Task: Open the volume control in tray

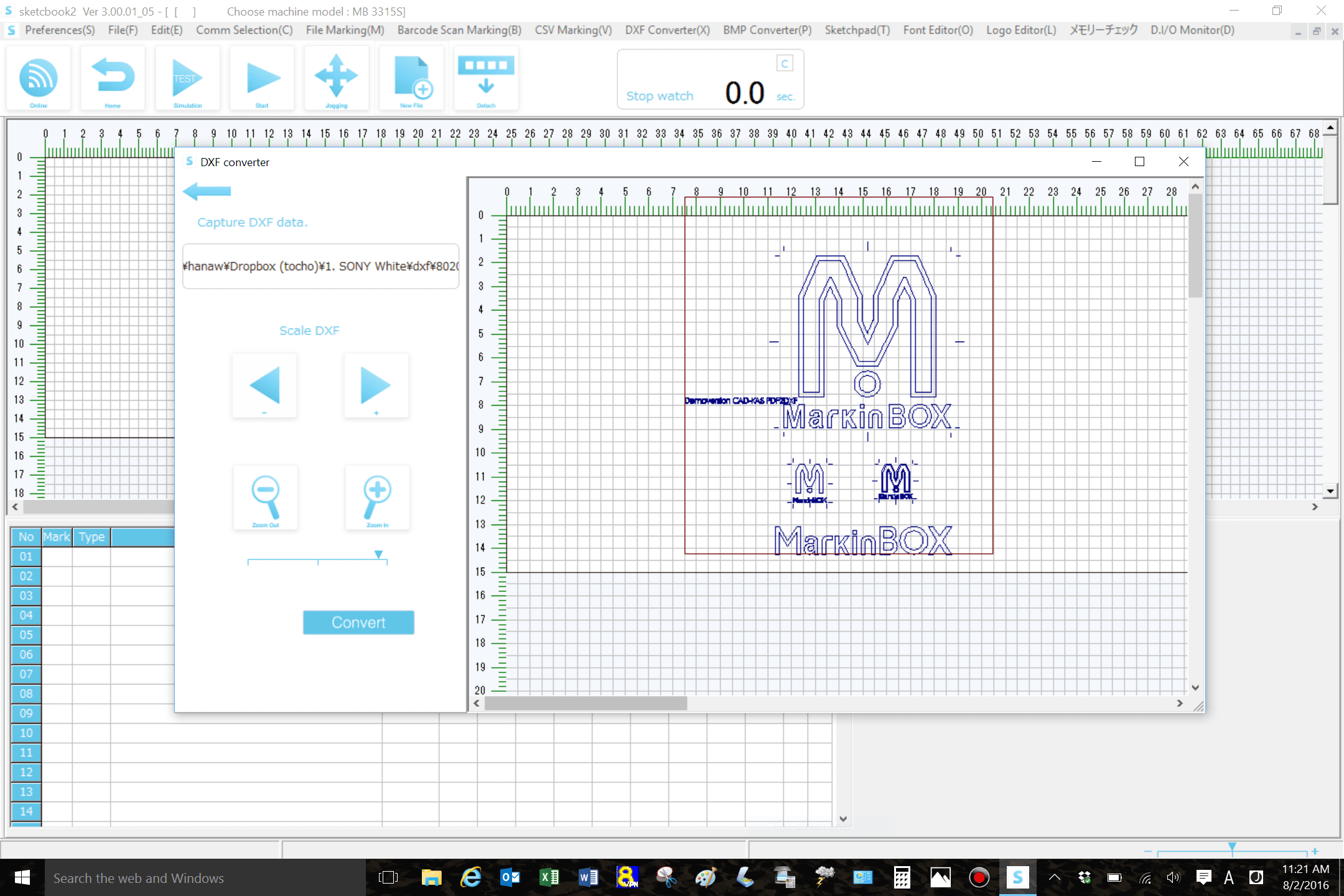Action: tap(1174, 878)
